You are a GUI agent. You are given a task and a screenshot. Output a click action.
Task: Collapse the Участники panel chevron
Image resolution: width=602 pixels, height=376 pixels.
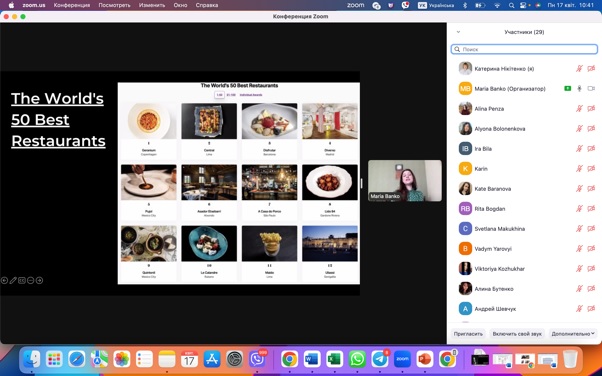pyautogui.click(x=458, y=32)
